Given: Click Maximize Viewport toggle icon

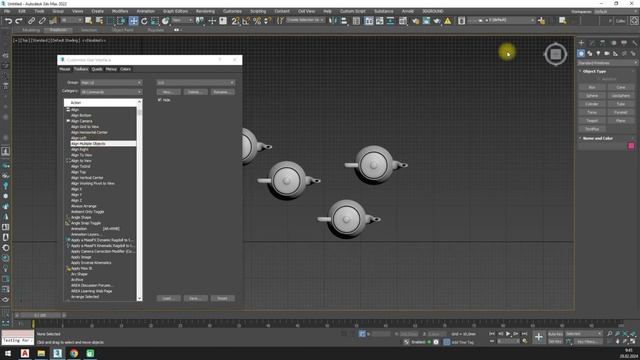Looking at the screenshot, I should (x=633, y=341).
